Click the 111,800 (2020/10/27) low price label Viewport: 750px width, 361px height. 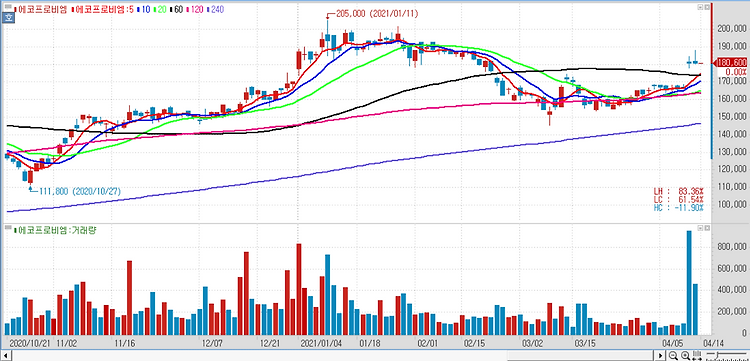(x=79, y=191)
